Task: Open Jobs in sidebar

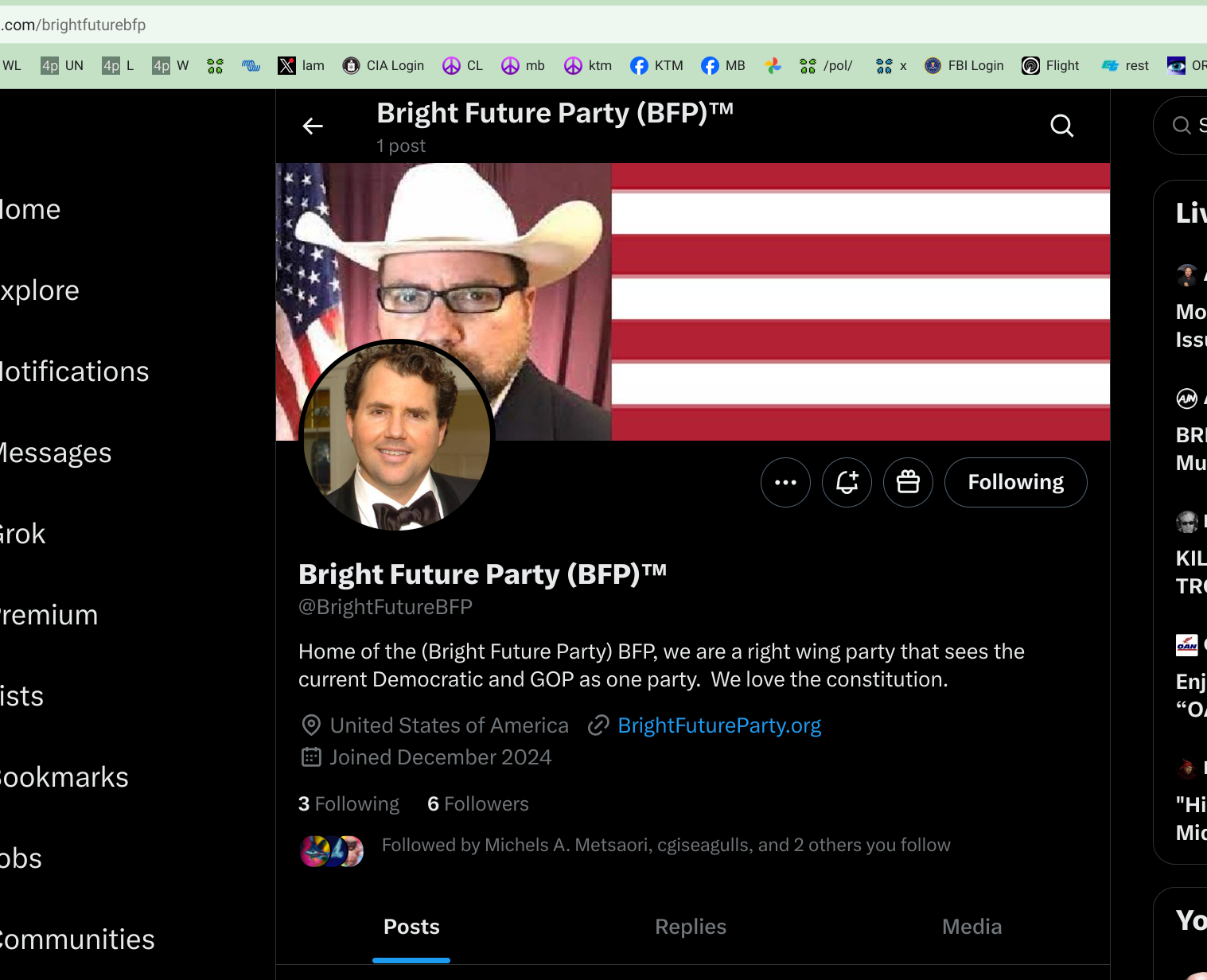Action: (20, 858)
